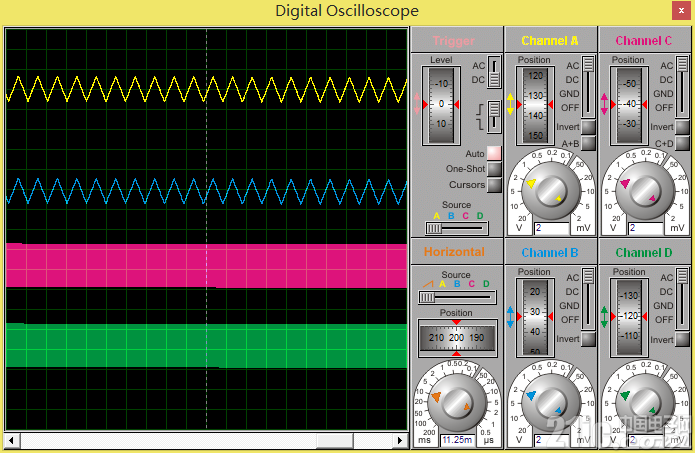695x453 pixels.
Task: Select Channel C DC coupling label
Action: pyautogui.click(x=666, y=80)
